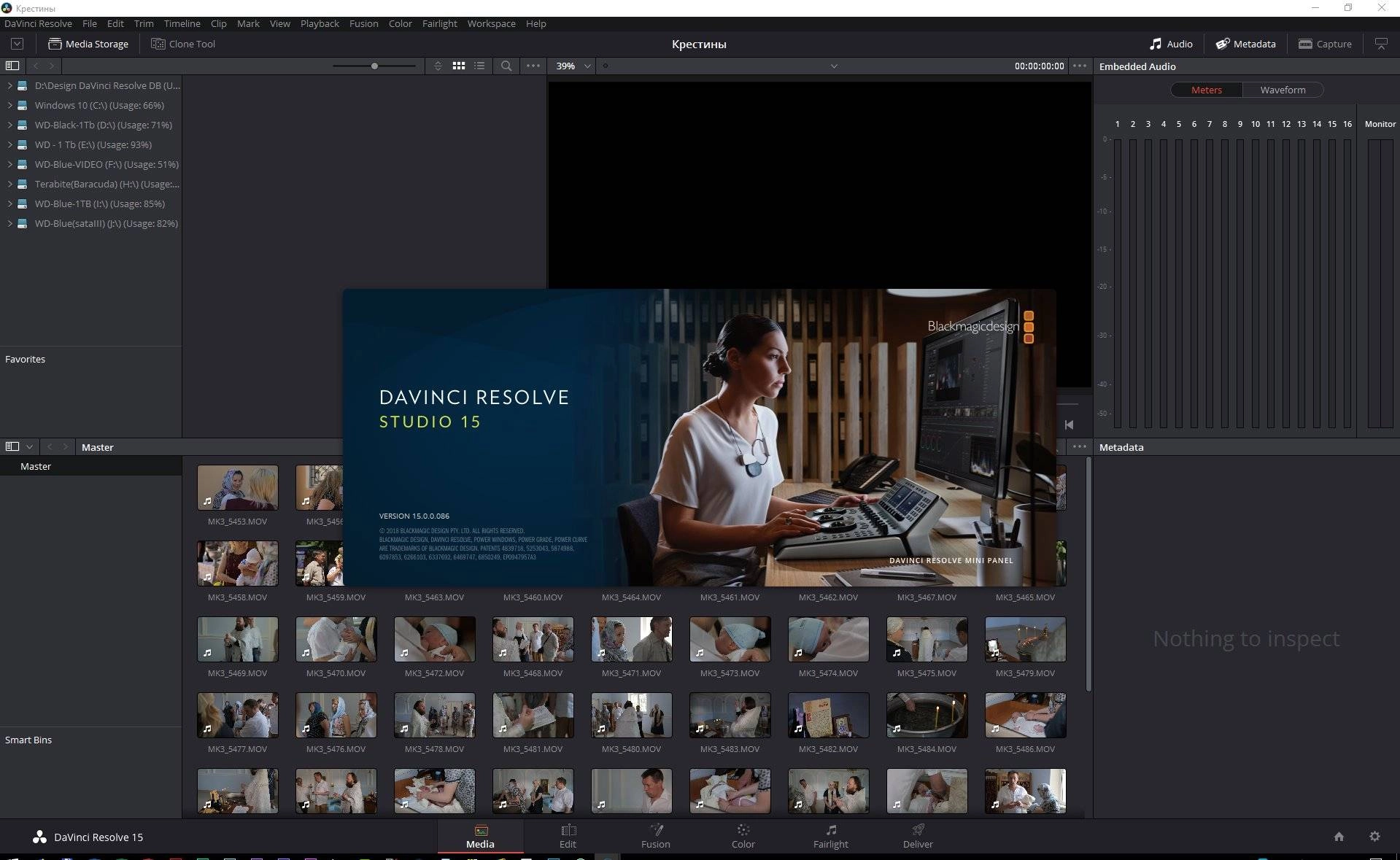Click the viewer timecode 00:00:00:00 field
Image resolution: width=1400 pixels, height=860 pixels.
1039,66
